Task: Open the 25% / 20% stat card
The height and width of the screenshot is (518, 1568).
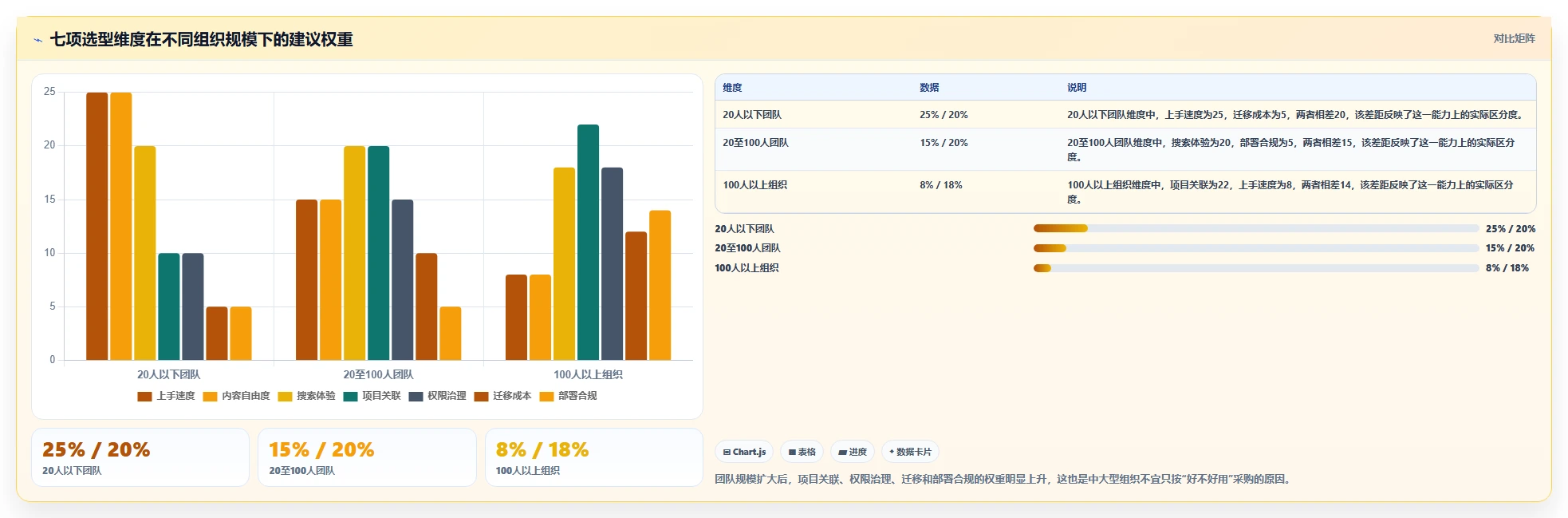Action: pos(140,457)
